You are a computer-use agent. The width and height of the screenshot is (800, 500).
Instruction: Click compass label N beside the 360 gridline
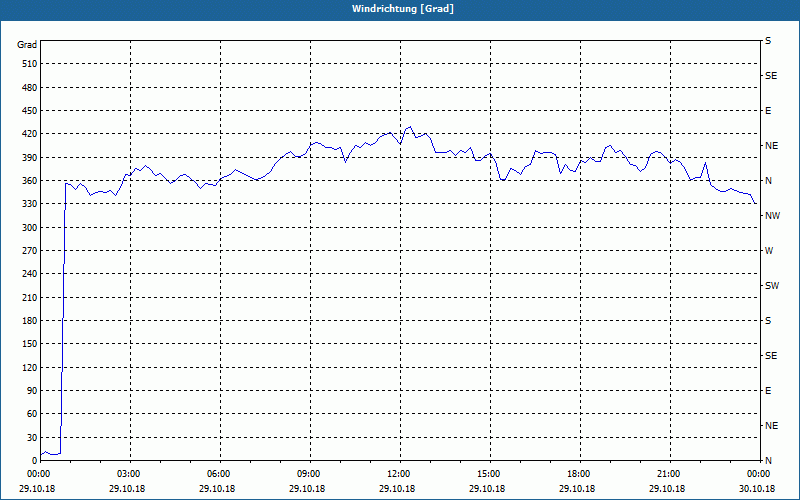pos(768,181)
